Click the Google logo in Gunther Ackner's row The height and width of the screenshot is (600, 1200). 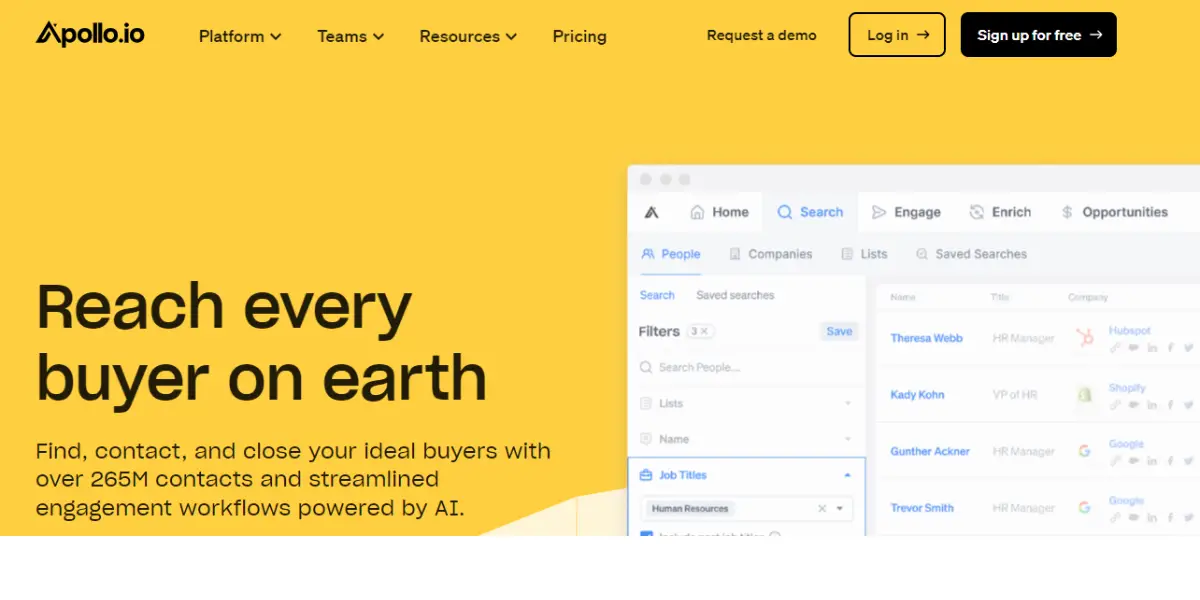coord(1084,451)
